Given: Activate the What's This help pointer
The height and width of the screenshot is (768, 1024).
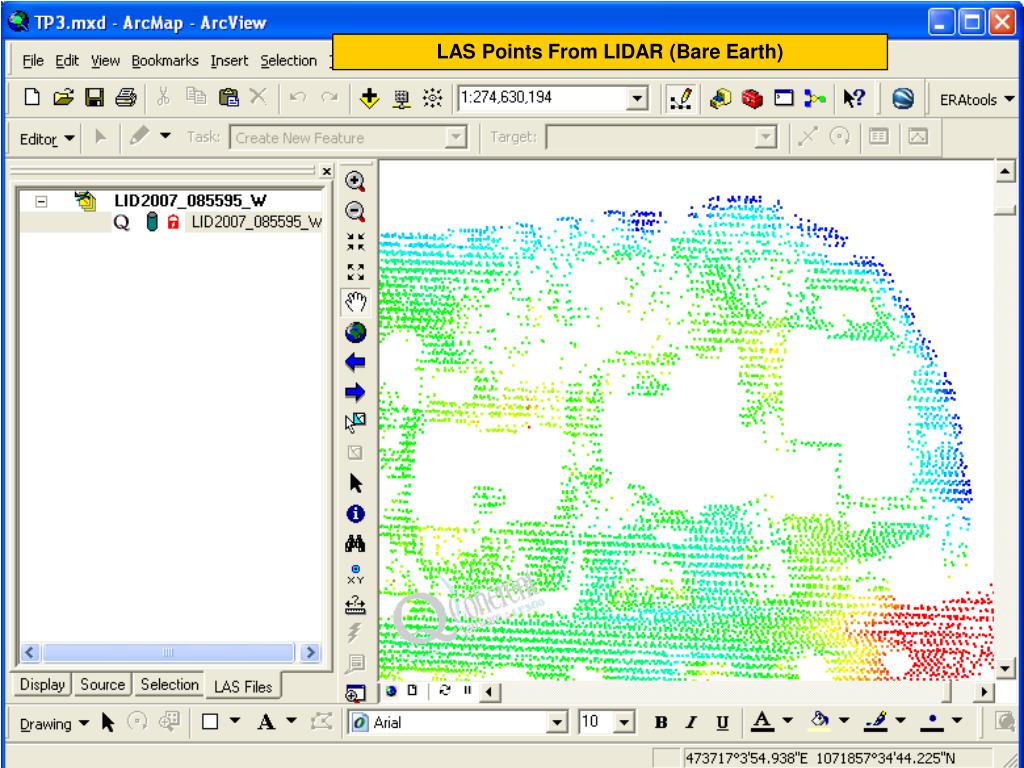Looking at the screenshot, I should coord(854,99).
